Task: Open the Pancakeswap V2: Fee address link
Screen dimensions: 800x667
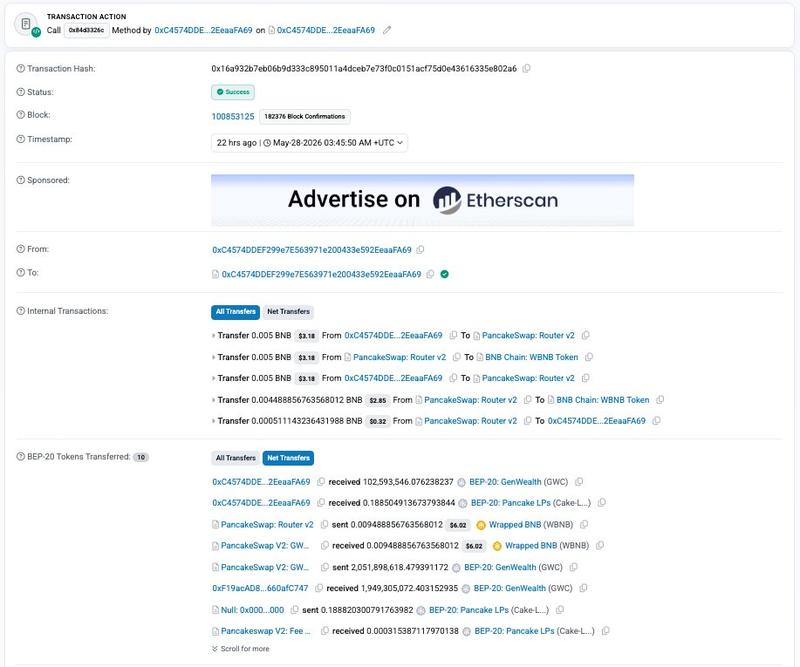Action: [x=265, y=631]
